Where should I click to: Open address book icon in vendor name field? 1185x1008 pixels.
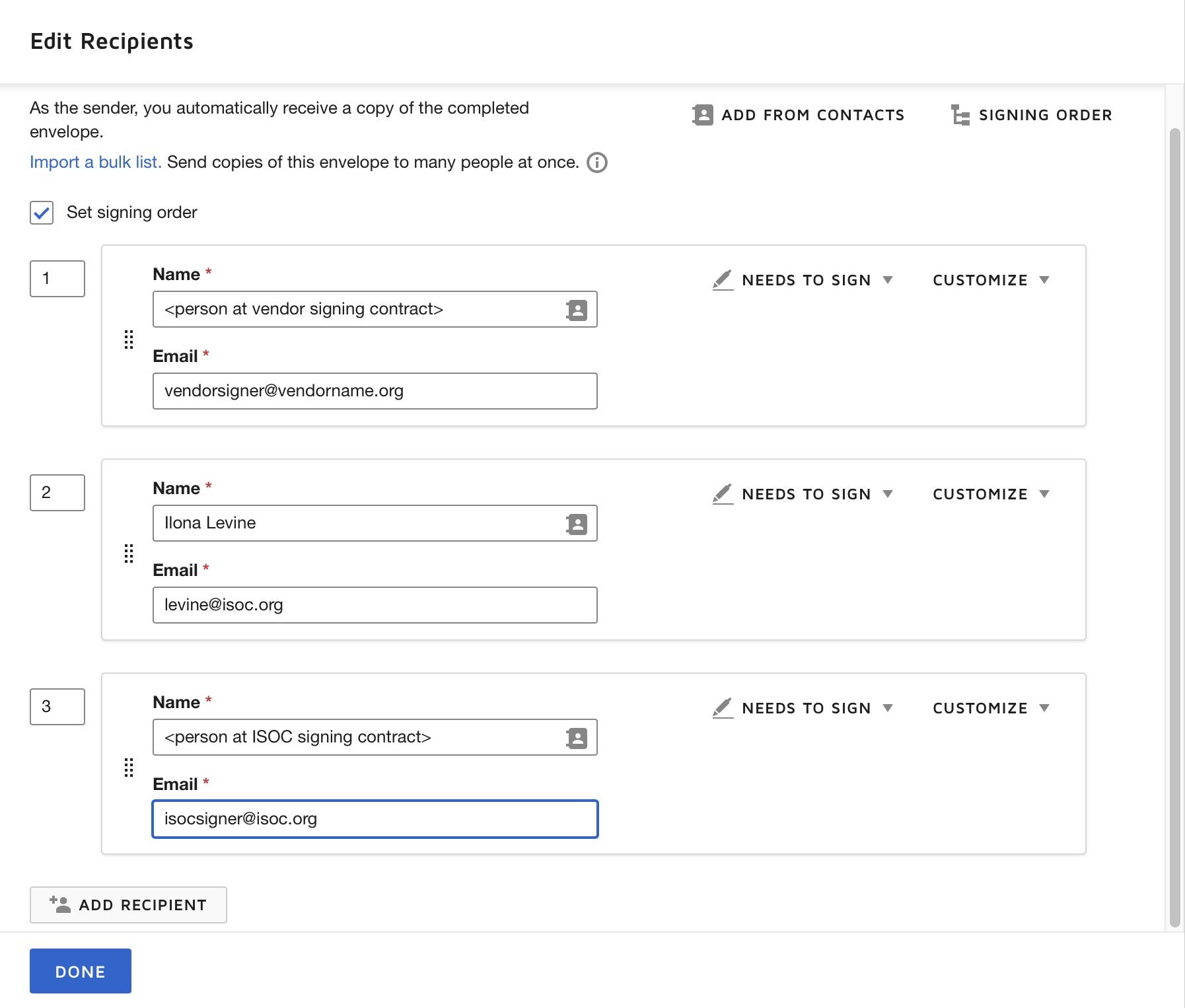pos(577,310)
